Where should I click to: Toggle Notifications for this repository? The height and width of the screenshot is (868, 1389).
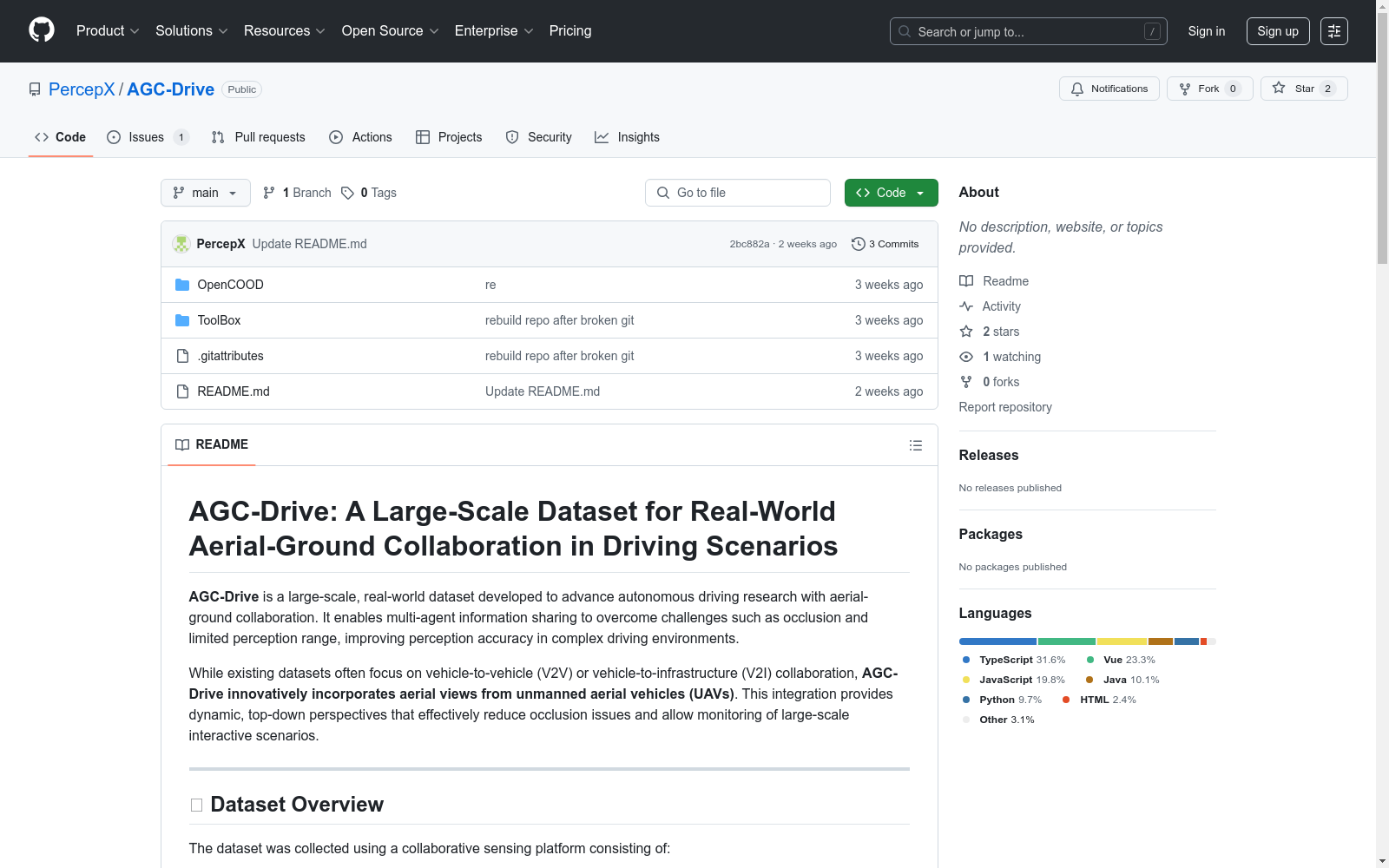tap(1109, 89)
